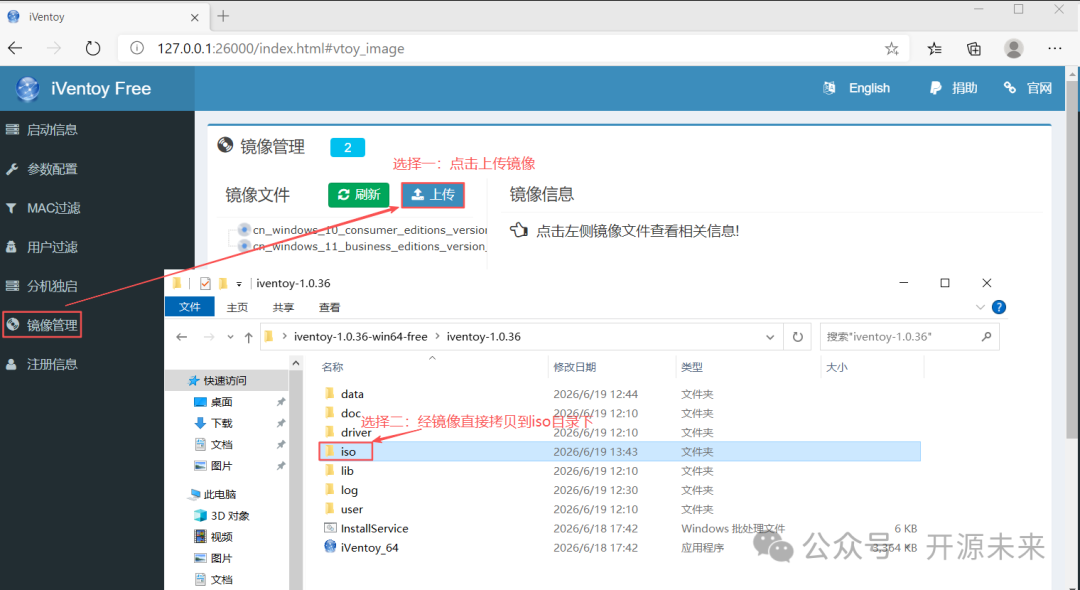Open the browser favorites list icon
This screenshot has height=590, width=1080.
pyautogui.click(x=934, y=48)
